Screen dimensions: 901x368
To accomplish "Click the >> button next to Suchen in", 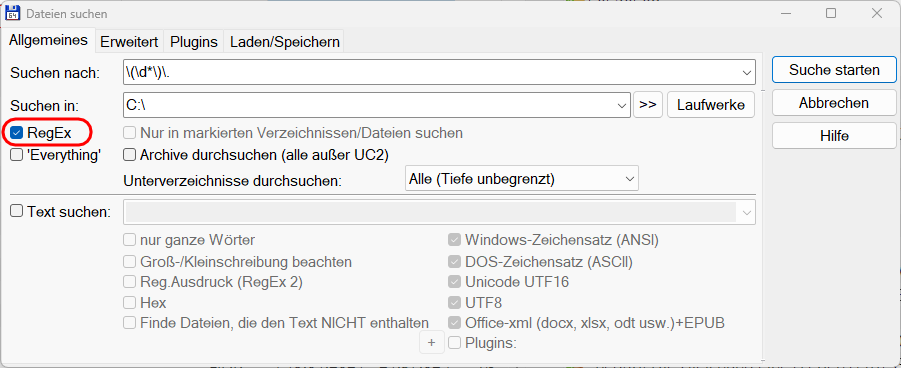I will coord(648,105).
